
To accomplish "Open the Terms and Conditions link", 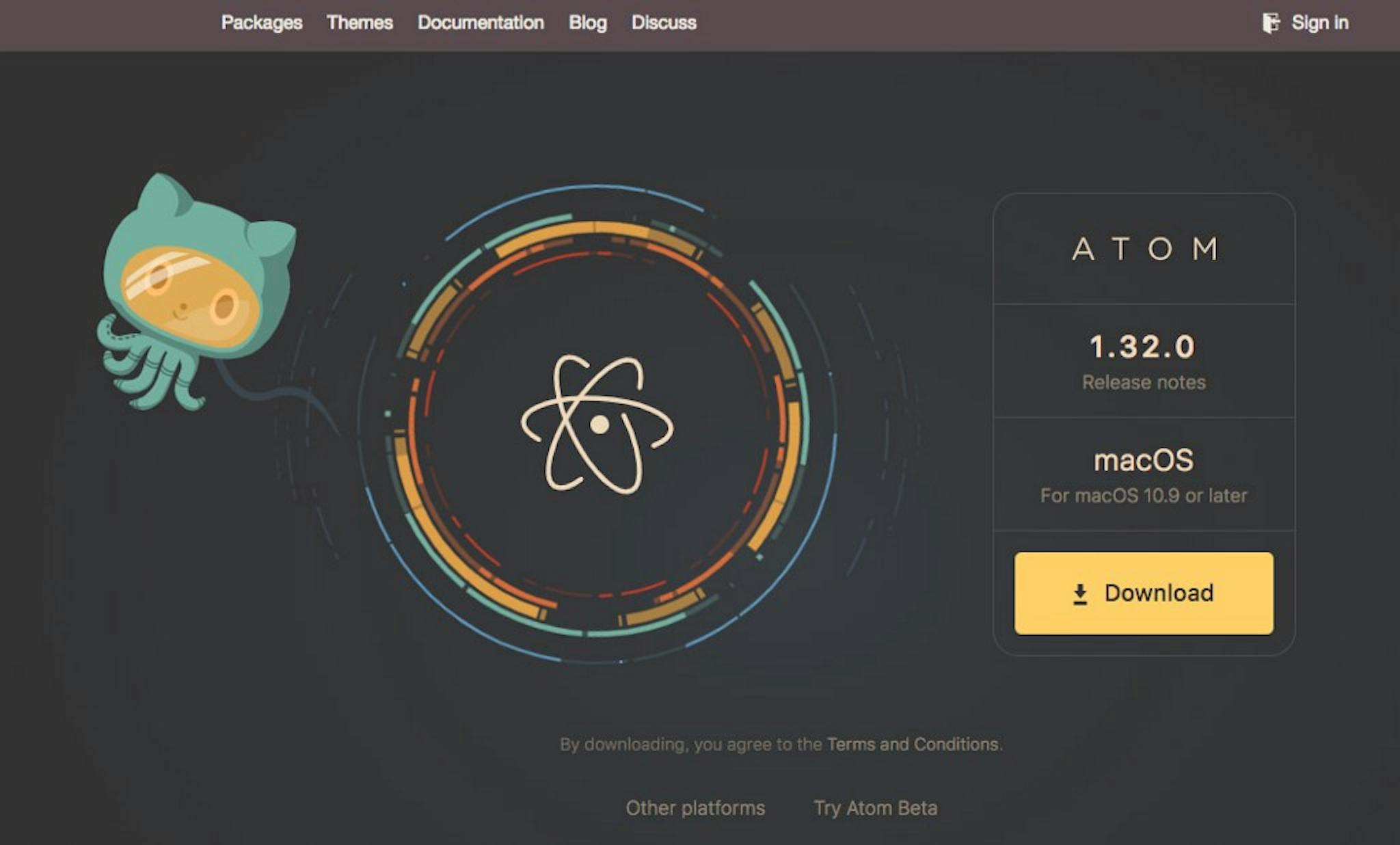I will pos(913,744).
